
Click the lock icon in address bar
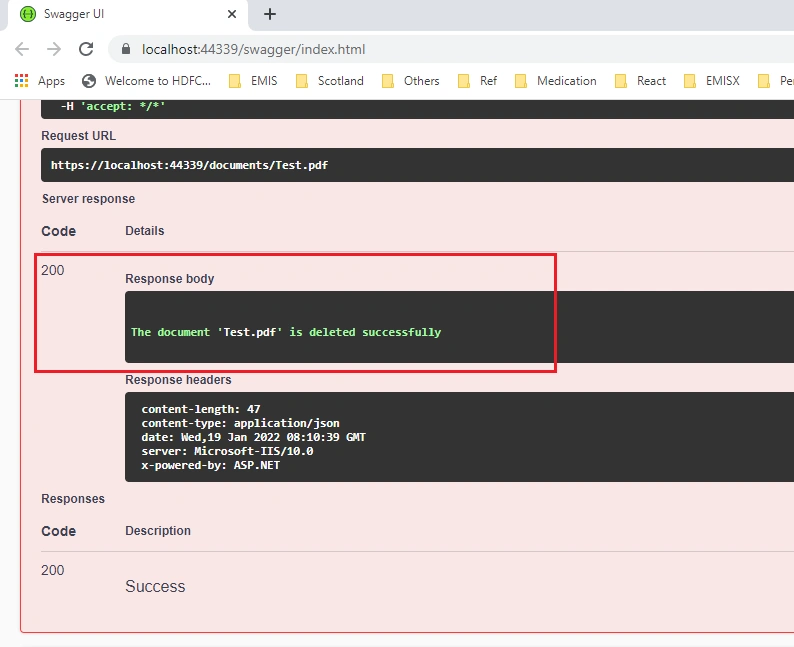tap(126, 49)
